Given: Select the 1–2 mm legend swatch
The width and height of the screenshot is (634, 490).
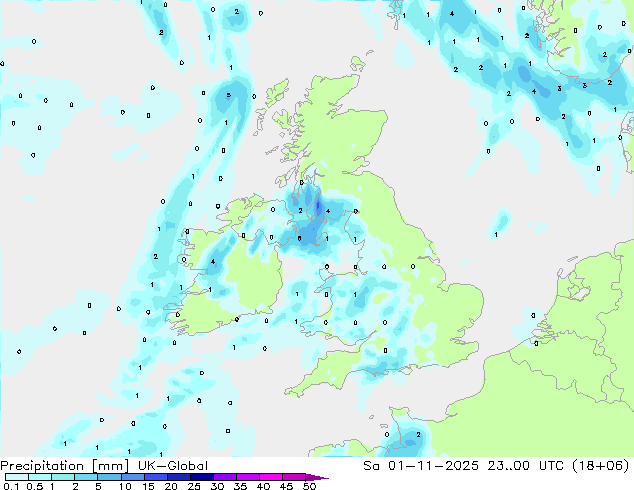Looking at the screenshot, I should tap(63, 477).
